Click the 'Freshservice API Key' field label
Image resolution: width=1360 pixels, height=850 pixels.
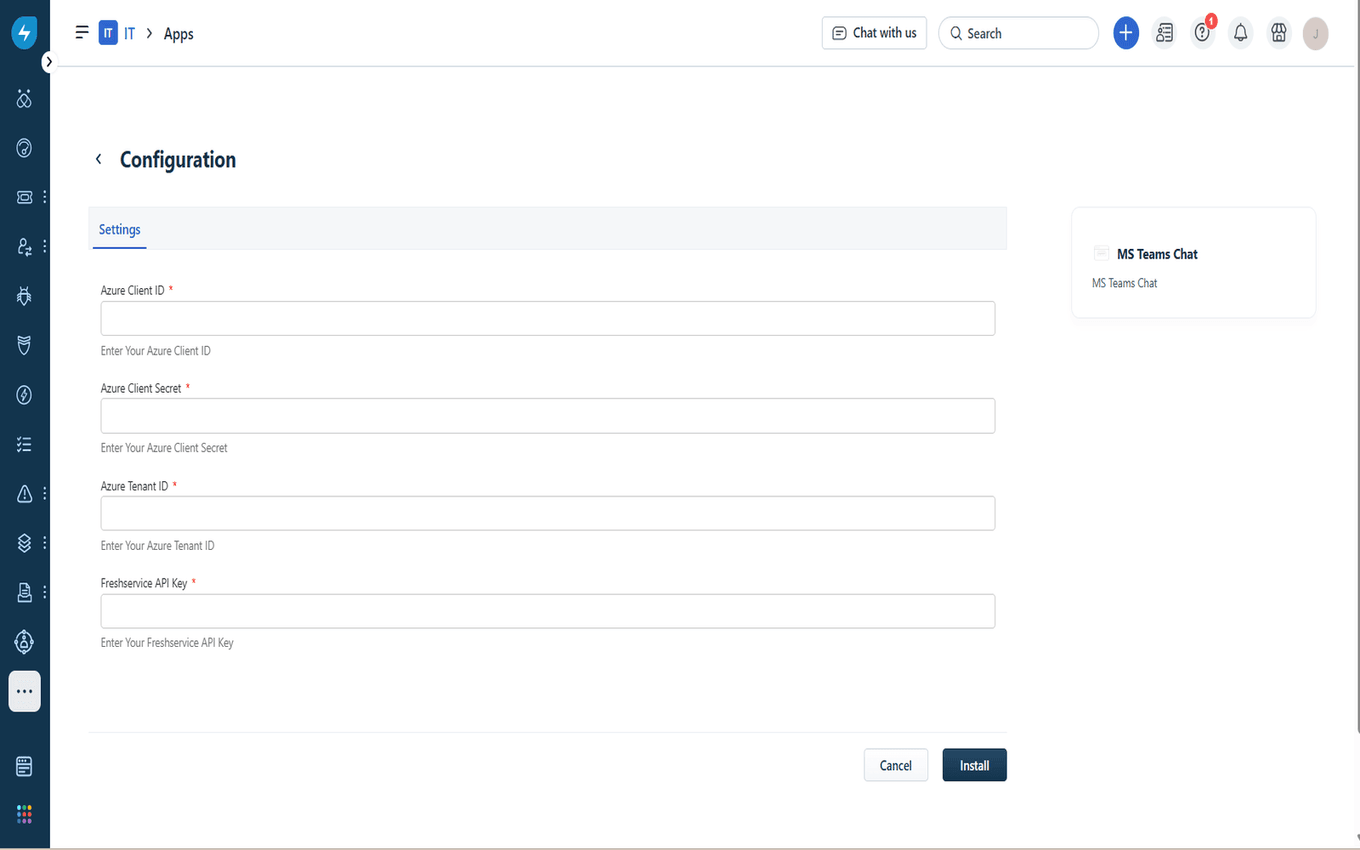click(144, 583)
